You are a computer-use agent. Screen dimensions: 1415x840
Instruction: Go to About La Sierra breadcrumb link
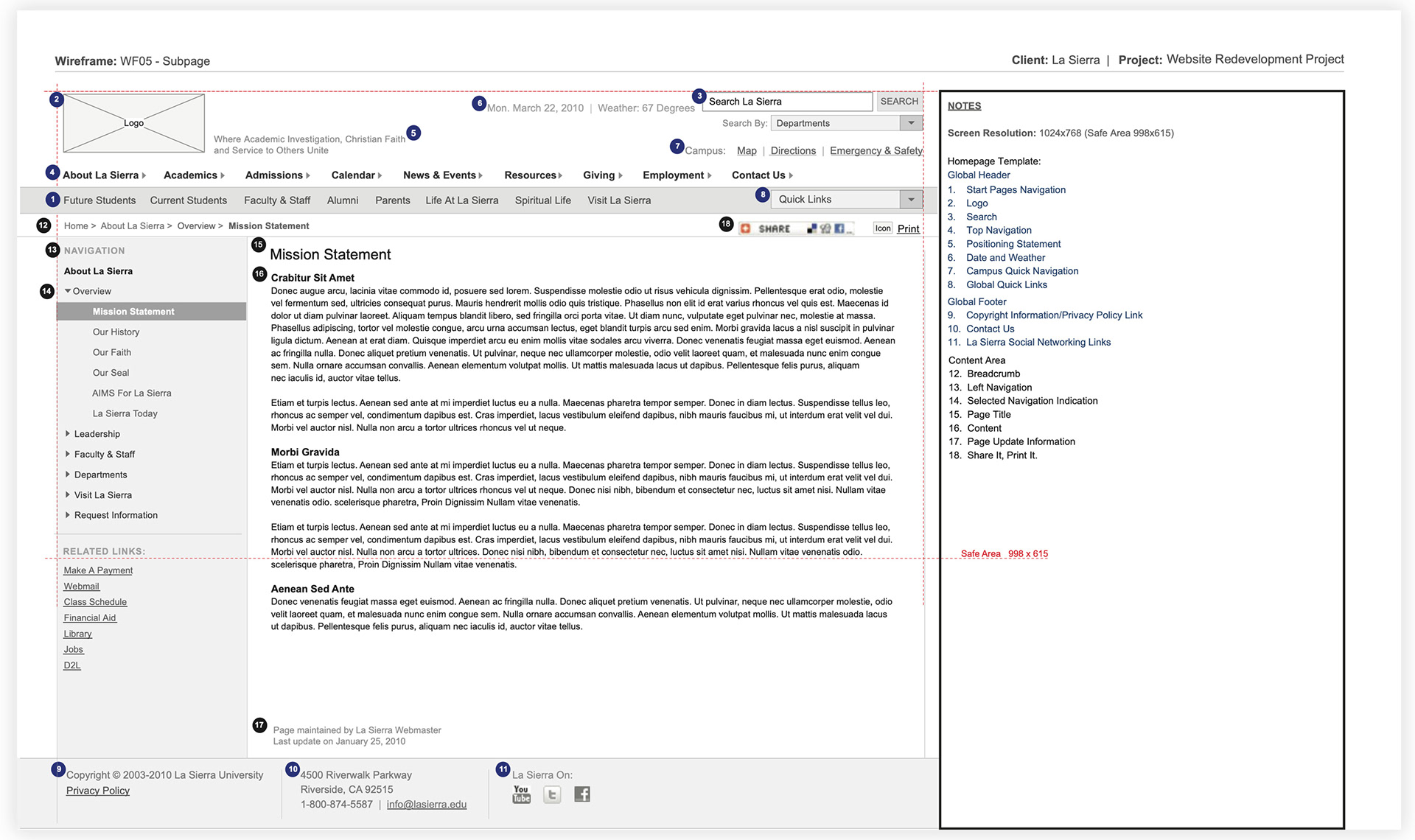pos(133,226)
